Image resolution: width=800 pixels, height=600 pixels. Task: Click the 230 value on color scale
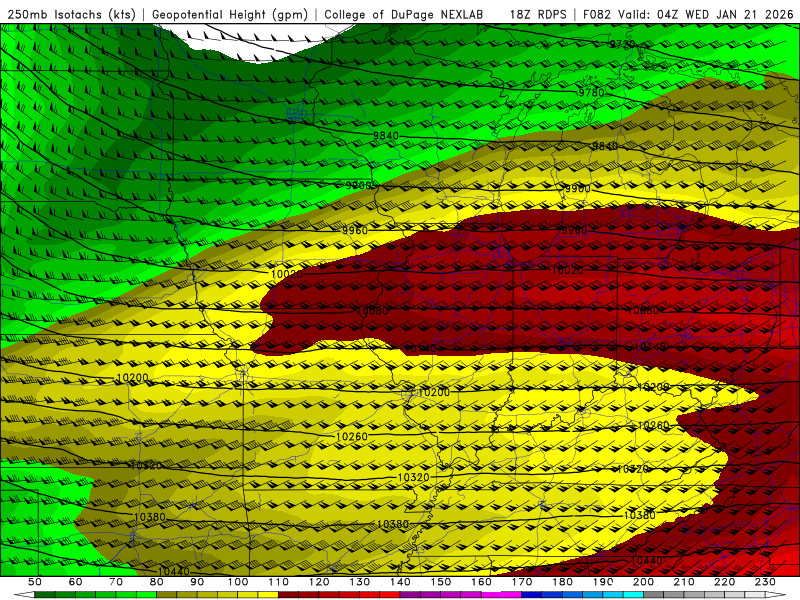tap(765, 581)
